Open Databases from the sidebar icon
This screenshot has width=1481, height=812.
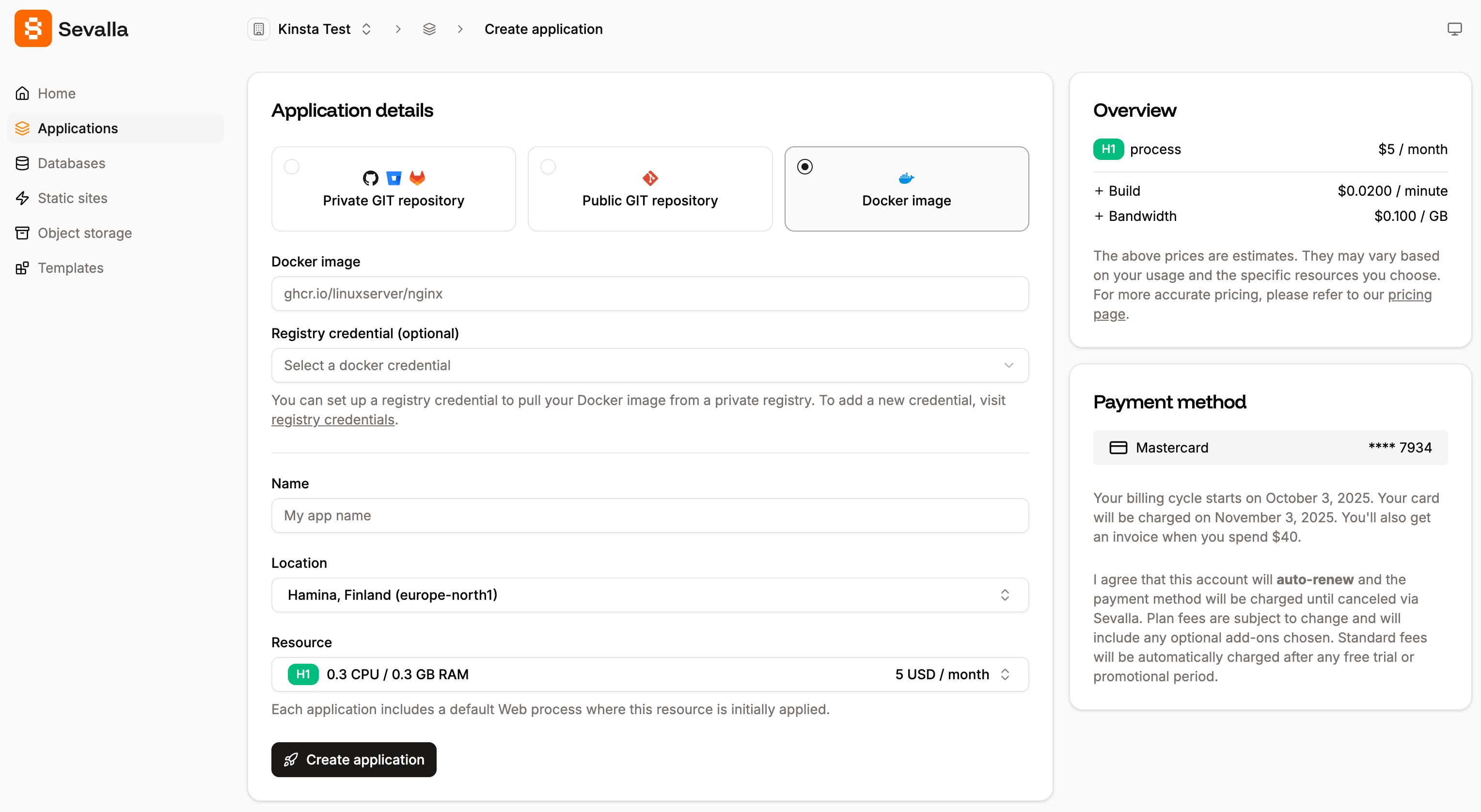click(22, 163)
